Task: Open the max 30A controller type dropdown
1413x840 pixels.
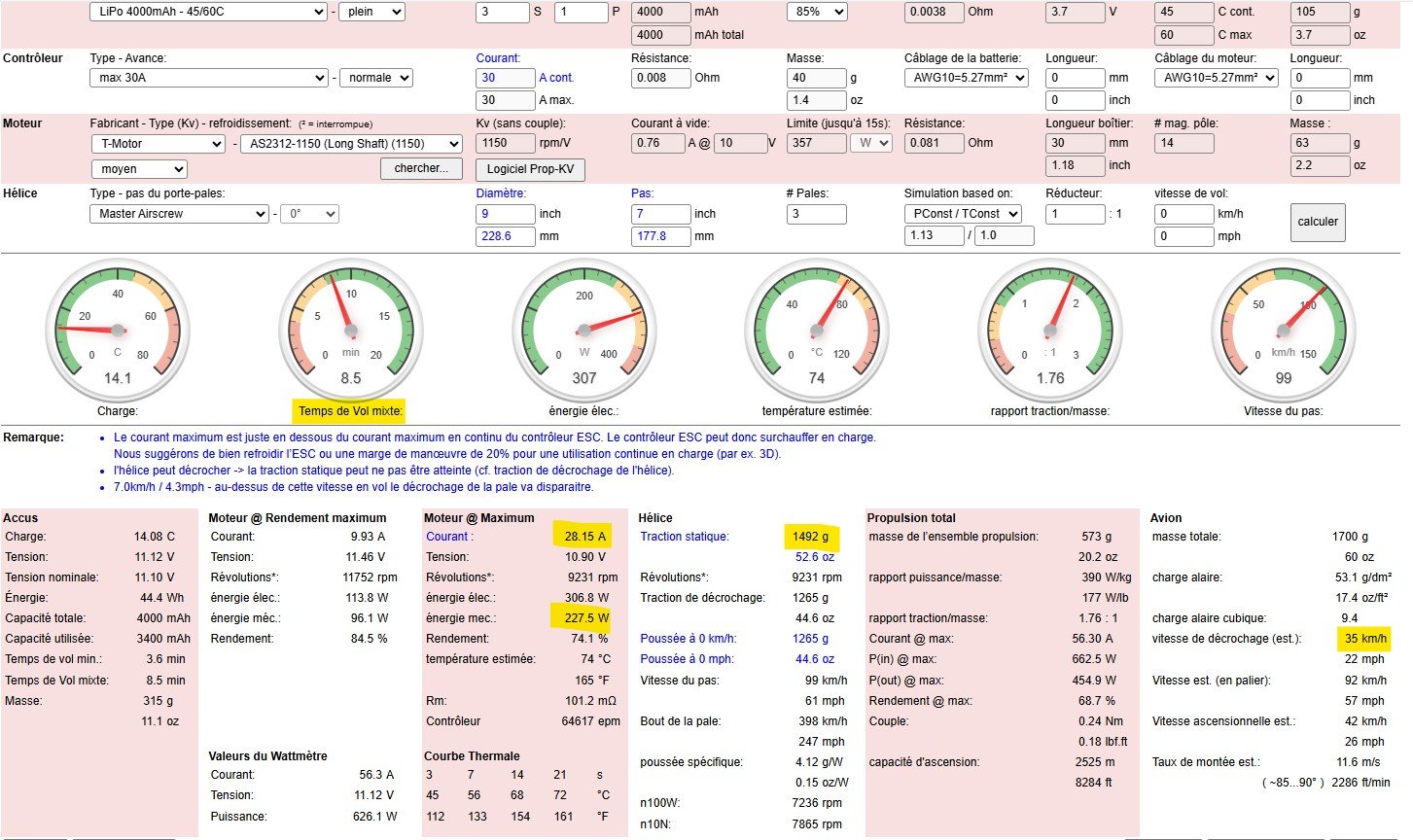Action: tap(209, 78)
